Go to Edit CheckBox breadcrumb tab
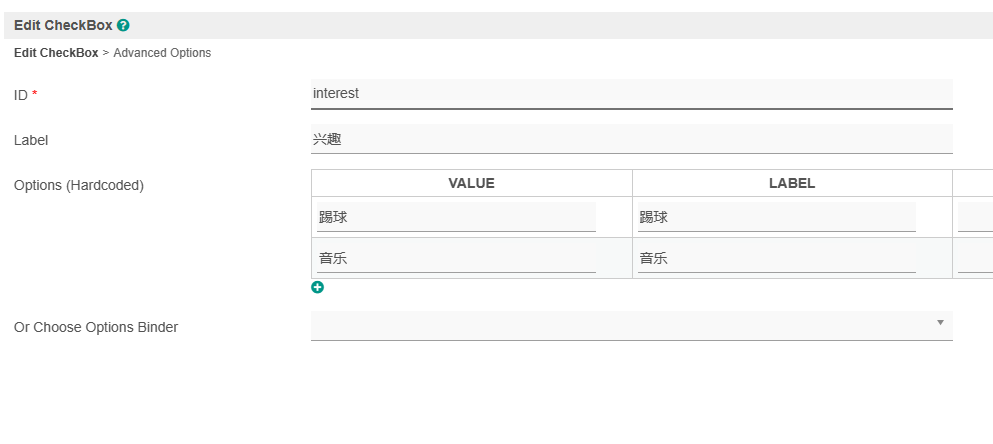993x444 pixels. (56, 53)
